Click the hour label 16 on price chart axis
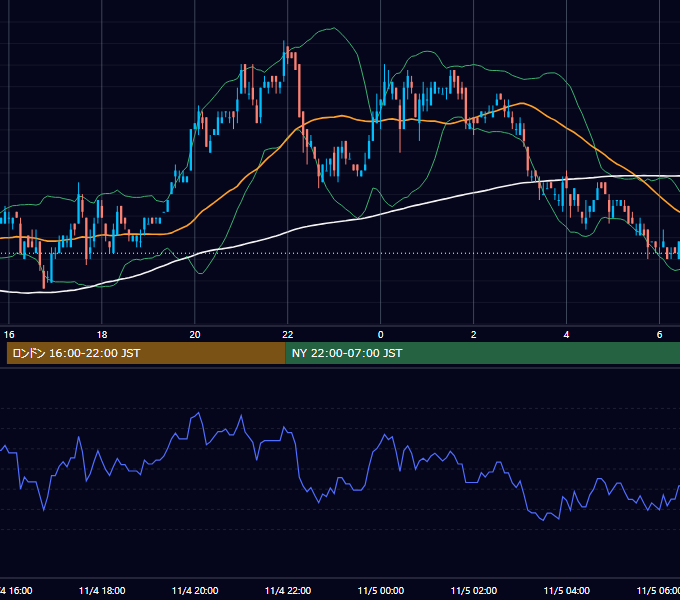Viewport: 680px width, 600px height. (x=9, y=335)
